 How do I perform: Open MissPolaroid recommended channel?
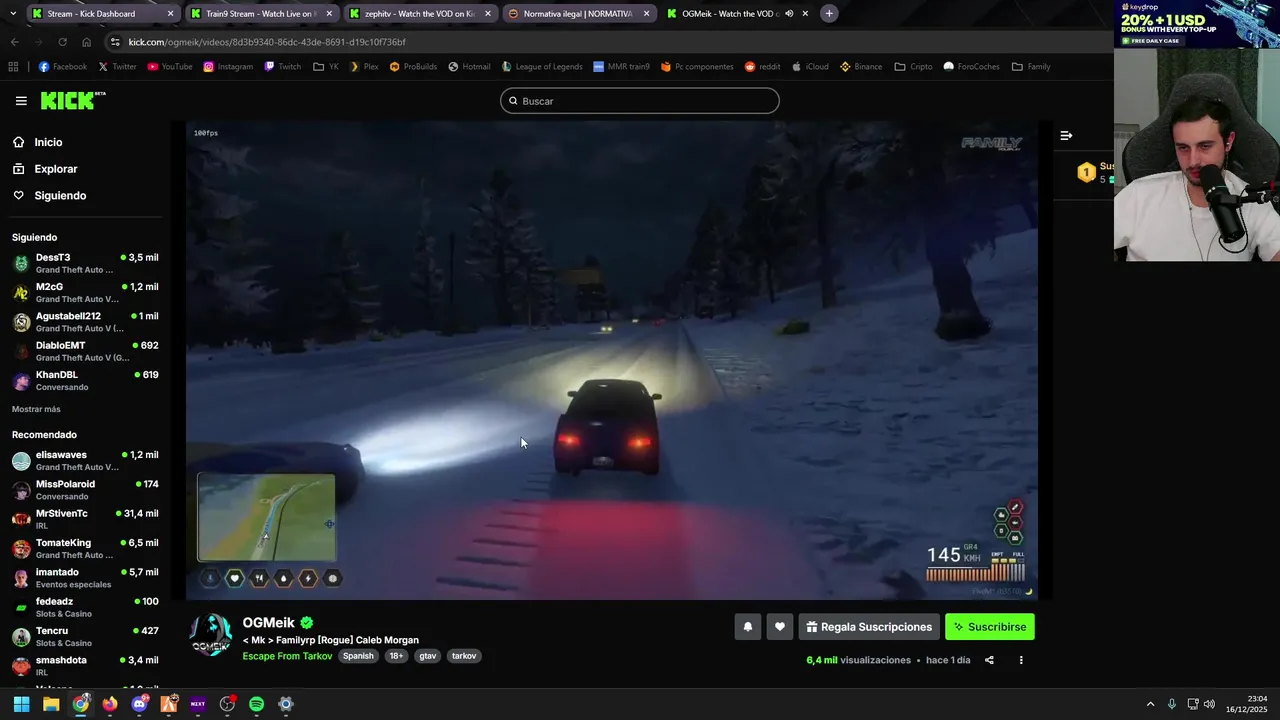pyautogui.click(x=85, y=489)
